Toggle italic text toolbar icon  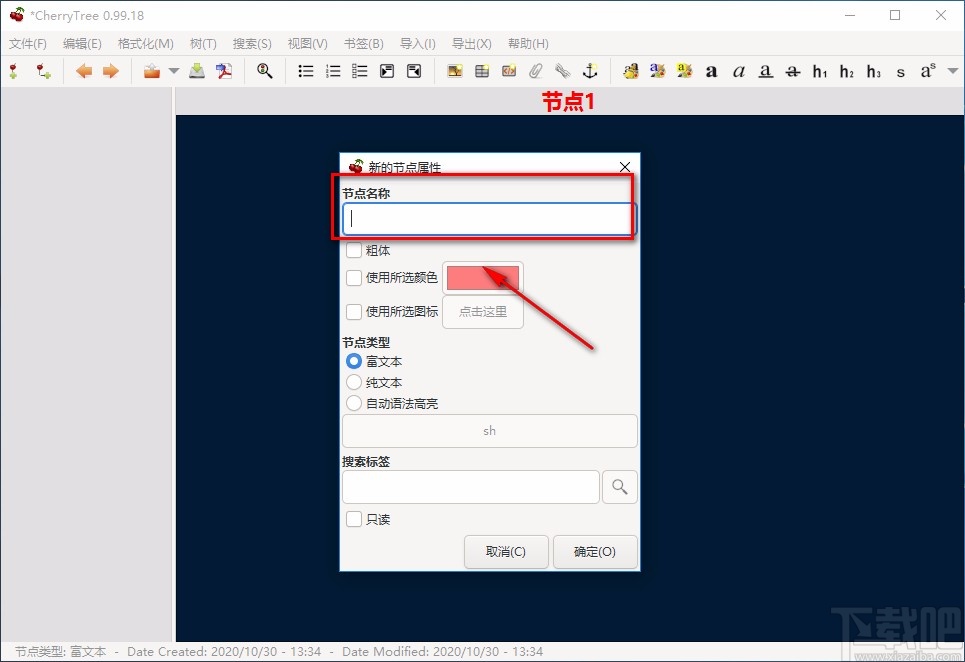point(739,71)
